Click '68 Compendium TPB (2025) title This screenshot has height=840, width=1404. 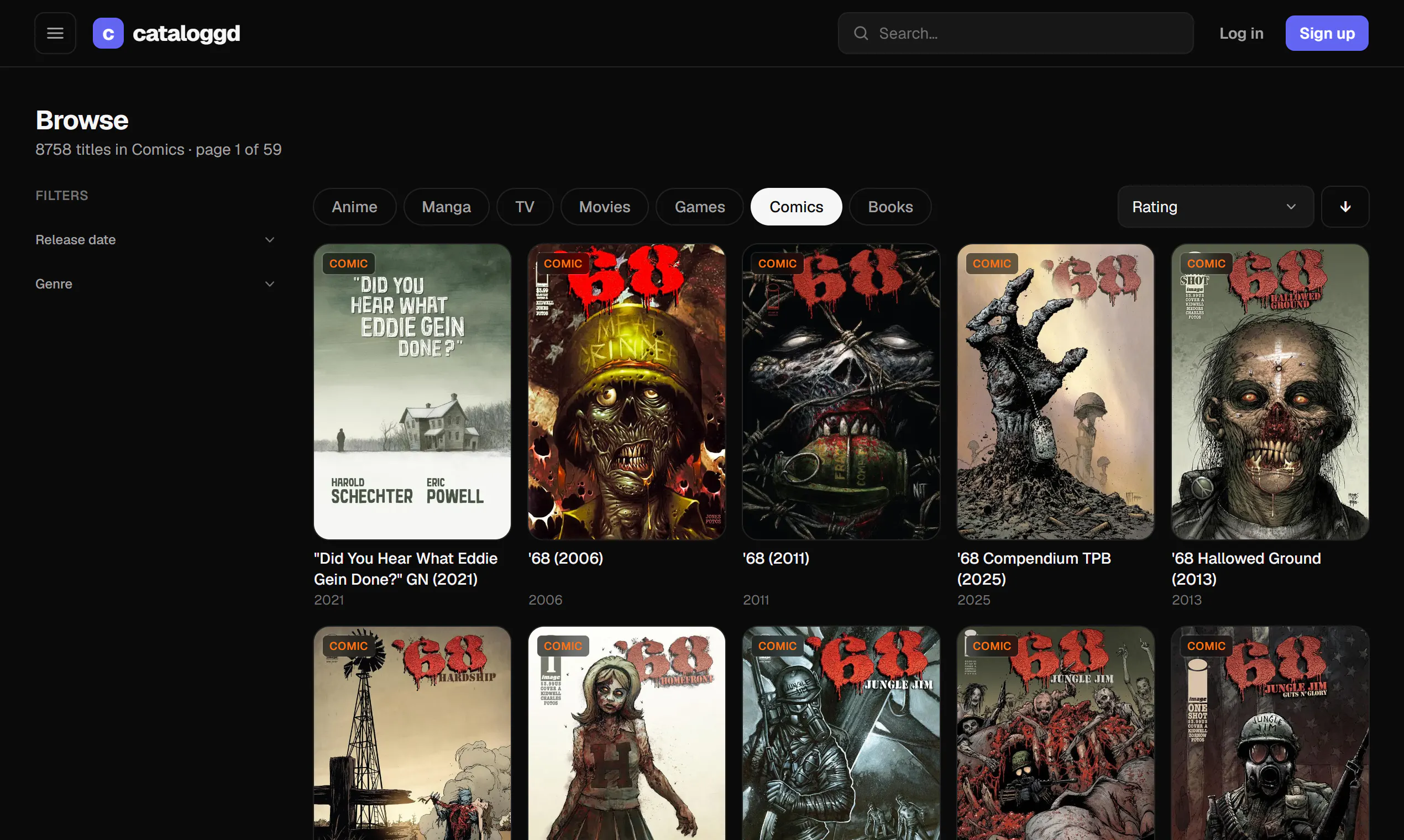click(x=1034, y=569)
